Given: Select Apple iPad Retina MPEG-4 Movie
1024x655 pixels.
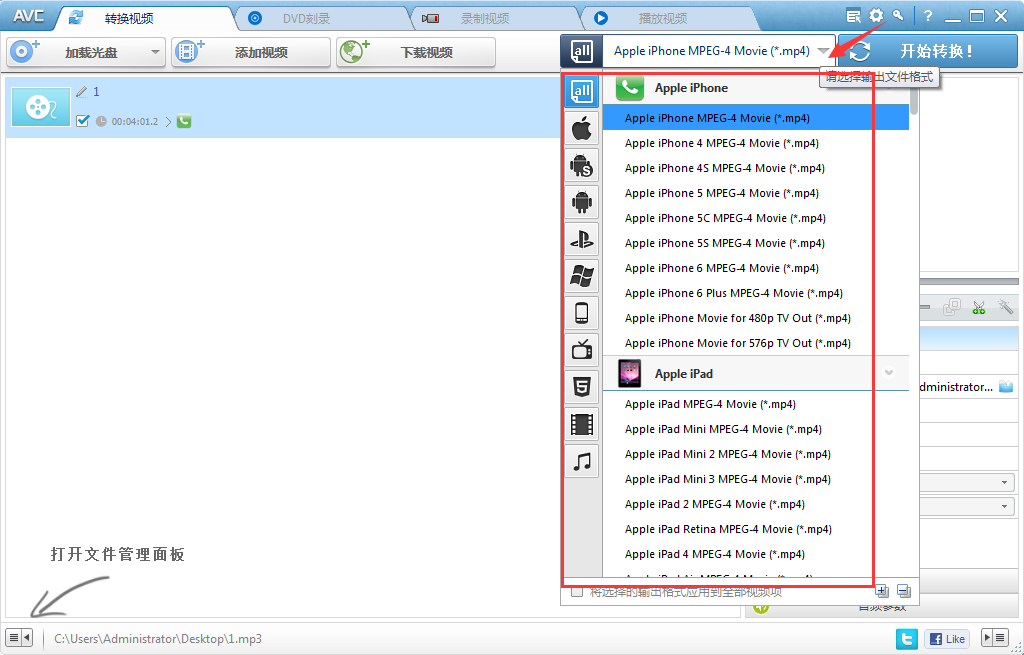Looking at the screenshot, I should coord(756,529).
